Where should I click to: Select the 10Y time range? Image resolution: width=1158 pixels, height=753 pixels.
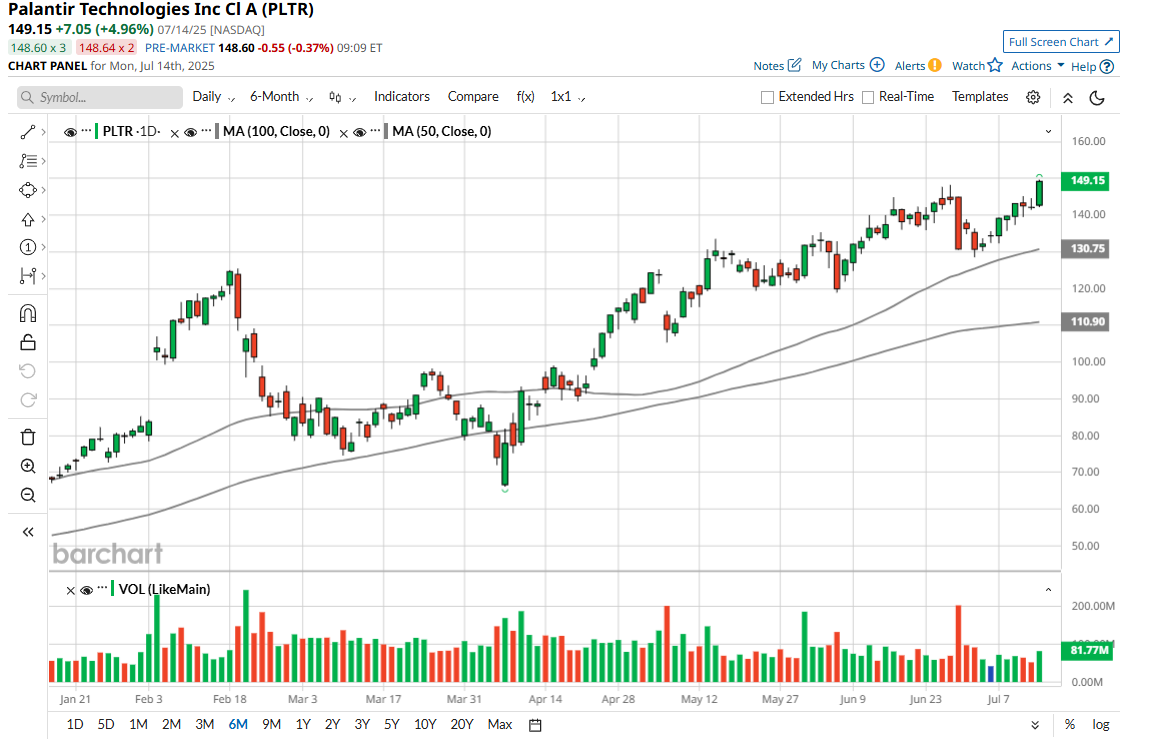[x=425, y=724]
